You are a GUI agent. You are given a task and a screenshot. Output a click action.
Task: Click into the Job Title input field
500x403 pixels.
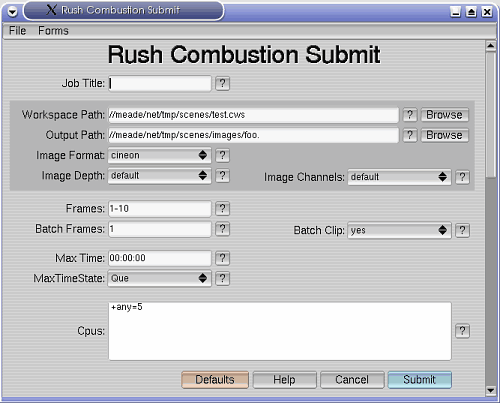160,83
